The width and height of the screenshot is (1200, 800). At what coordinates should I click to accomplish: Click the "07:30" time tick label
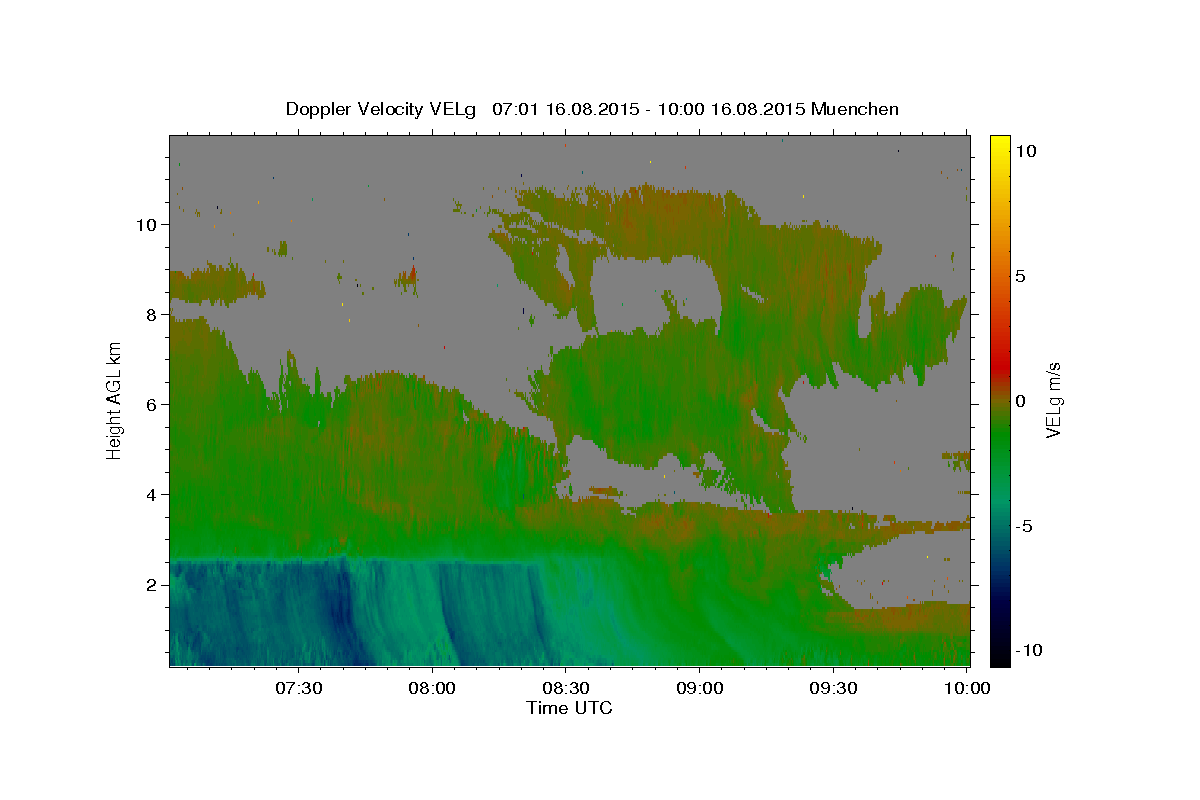pyautogui.click(x=298, y=689)
